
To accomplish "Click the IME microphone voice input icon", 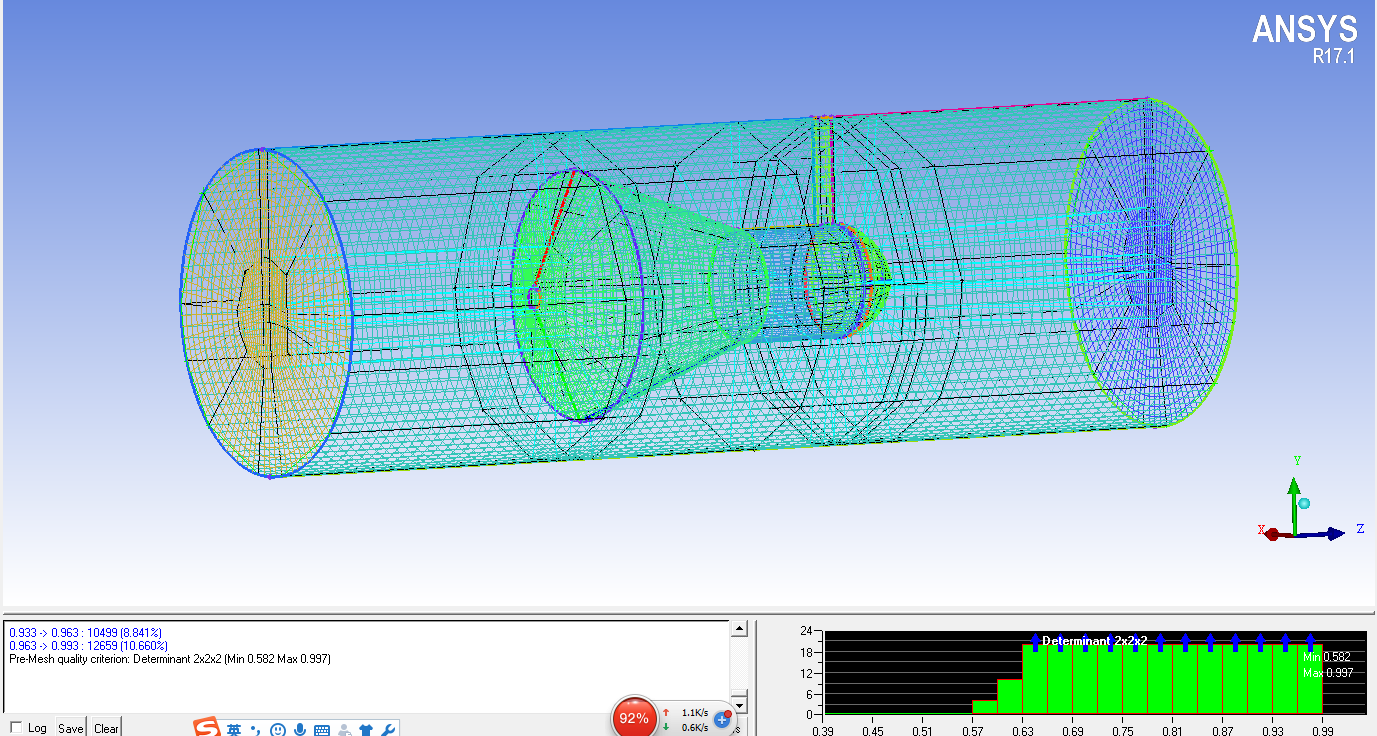I will pos(300,729).
